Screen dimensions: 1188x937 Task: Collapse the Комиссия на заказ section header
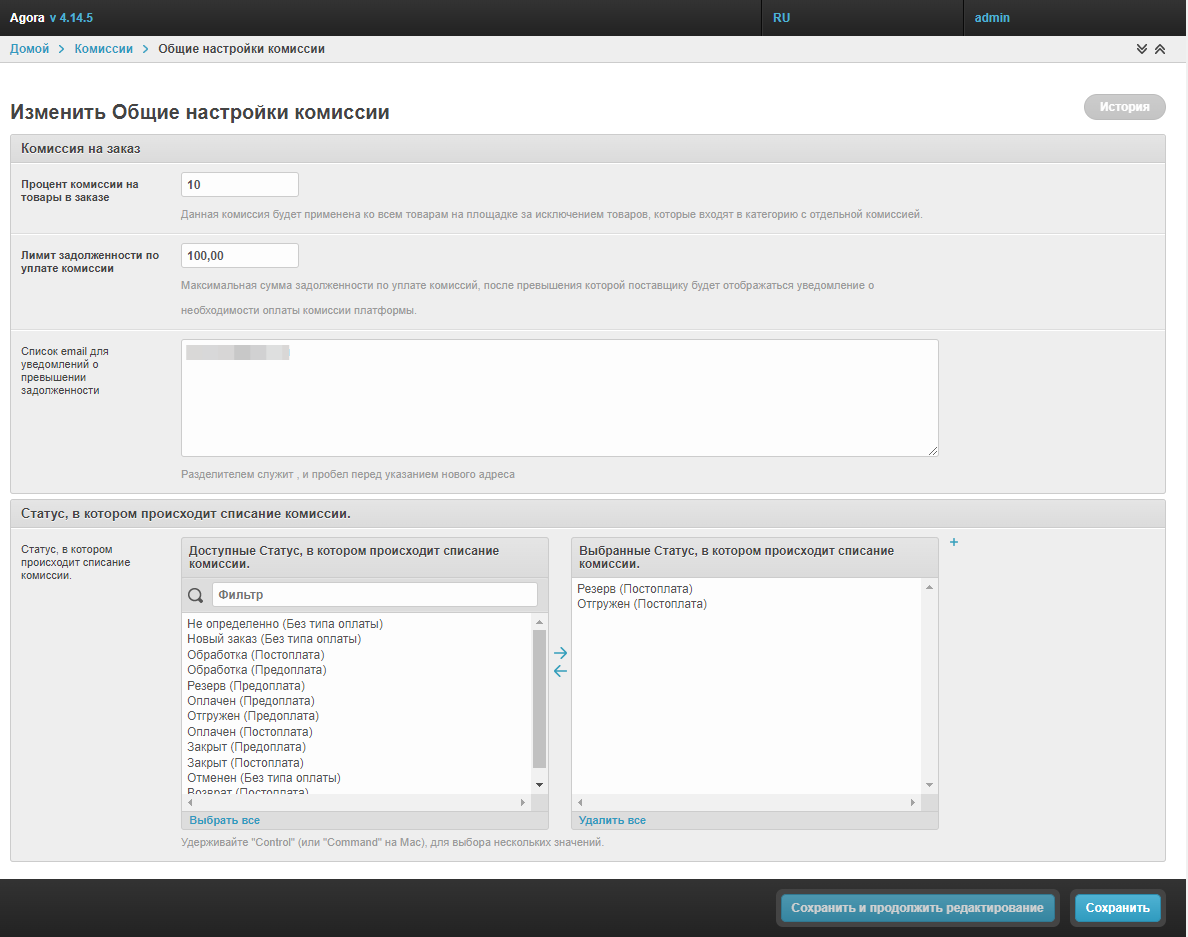(x=80, y=148)
